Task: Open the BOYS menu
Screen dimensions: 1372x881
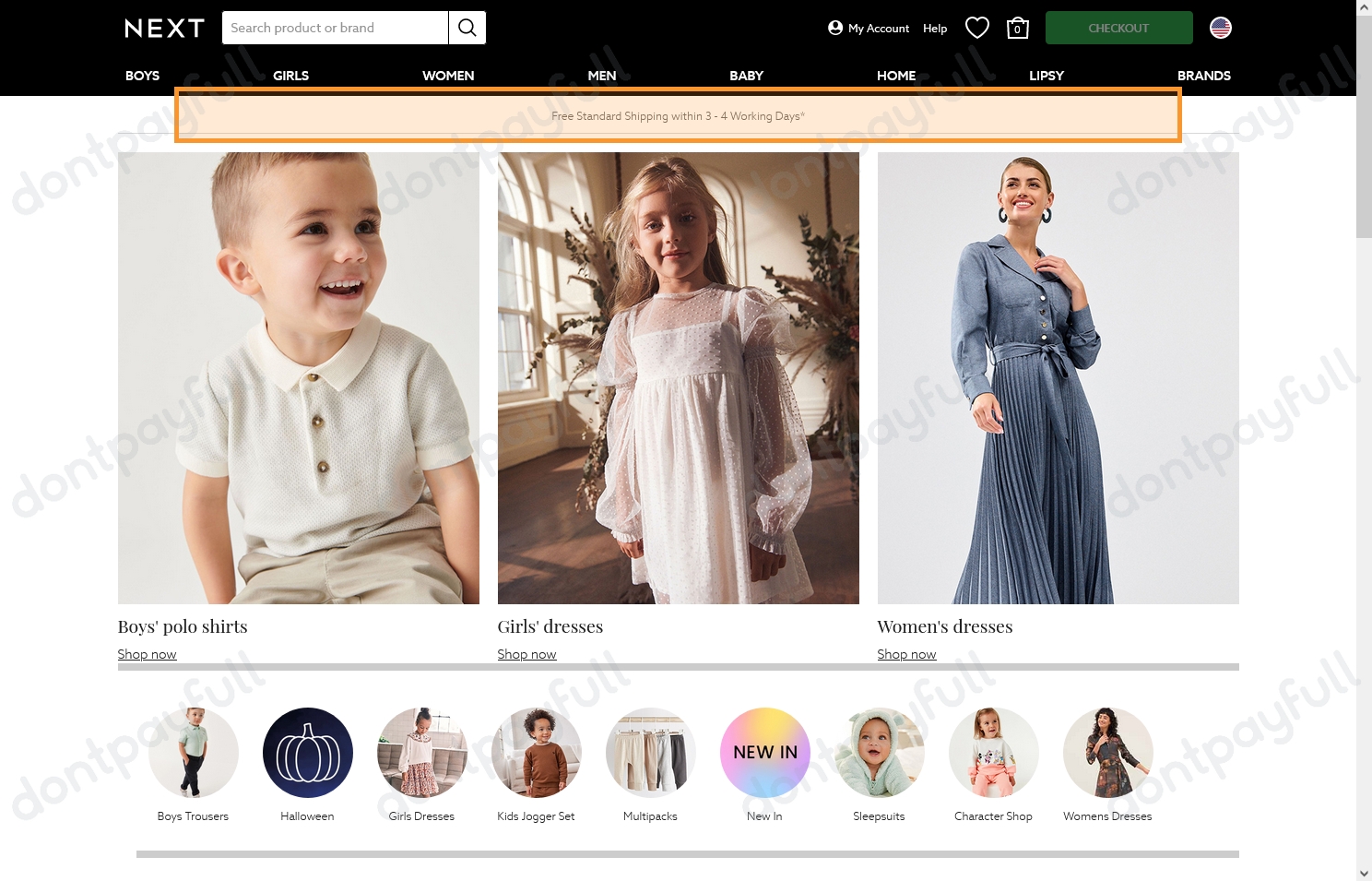Action: click(x=142, y=76)
